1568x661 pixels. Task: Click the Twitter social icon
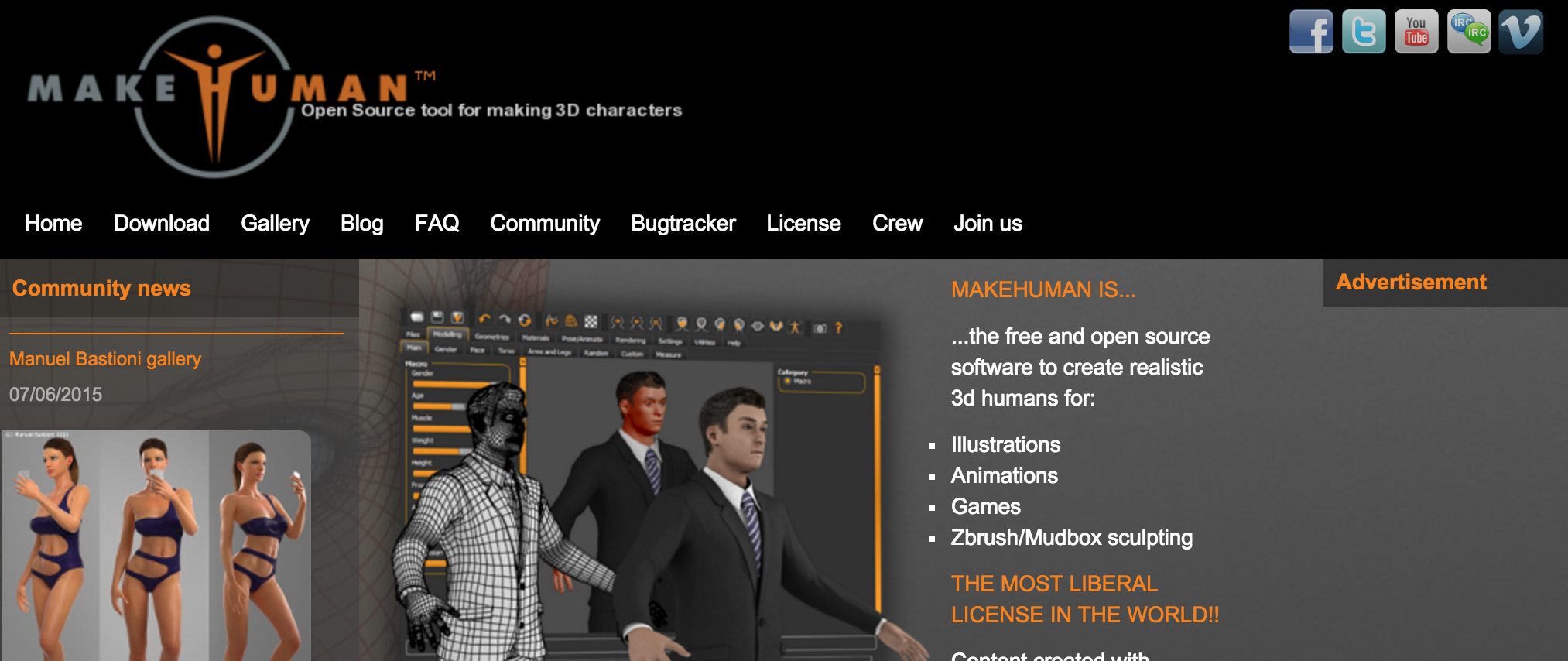coord(1363,32)
